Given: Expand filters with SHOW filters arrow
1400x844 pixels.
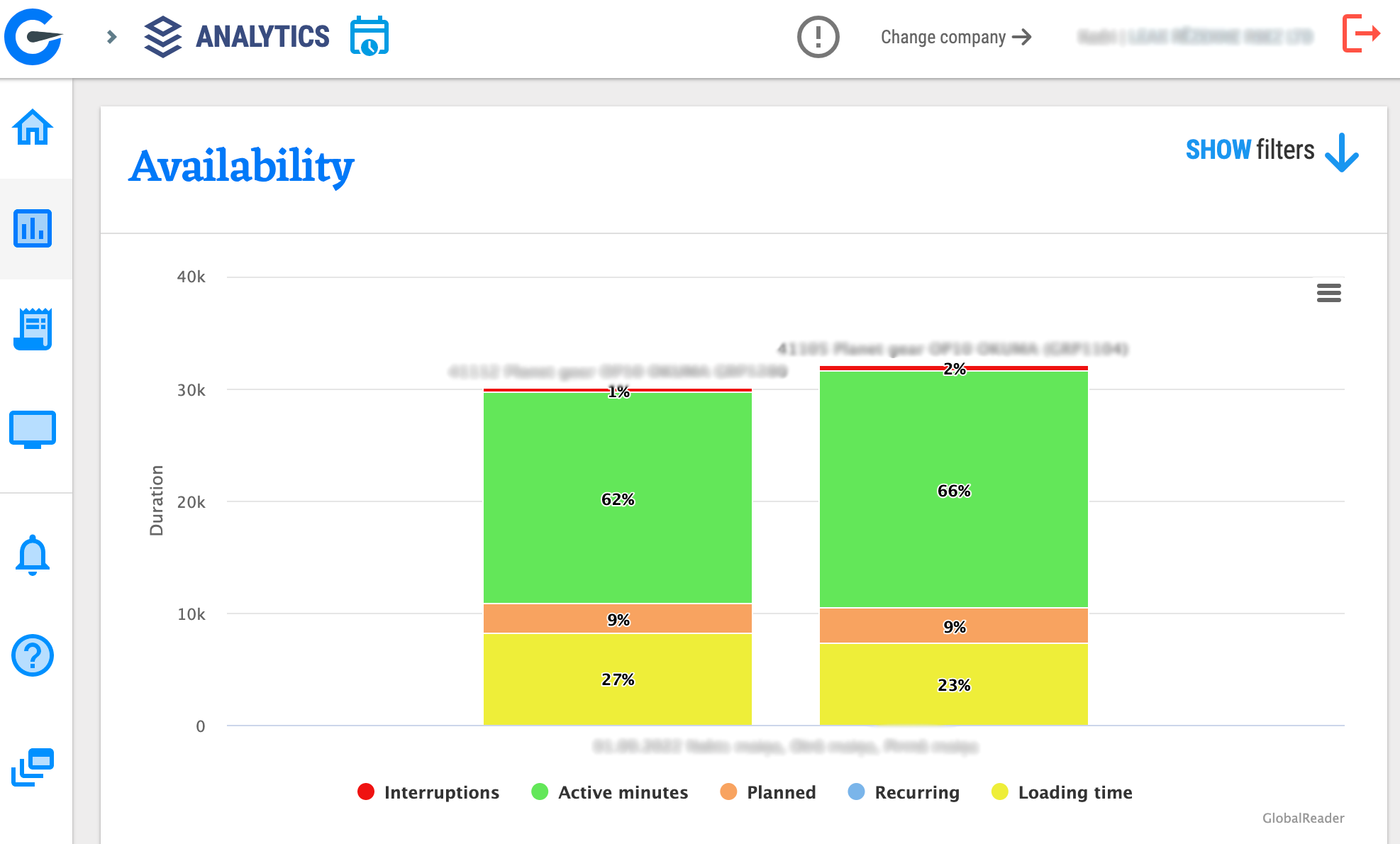Looking at the screenshot, I should pos(1272,151).
